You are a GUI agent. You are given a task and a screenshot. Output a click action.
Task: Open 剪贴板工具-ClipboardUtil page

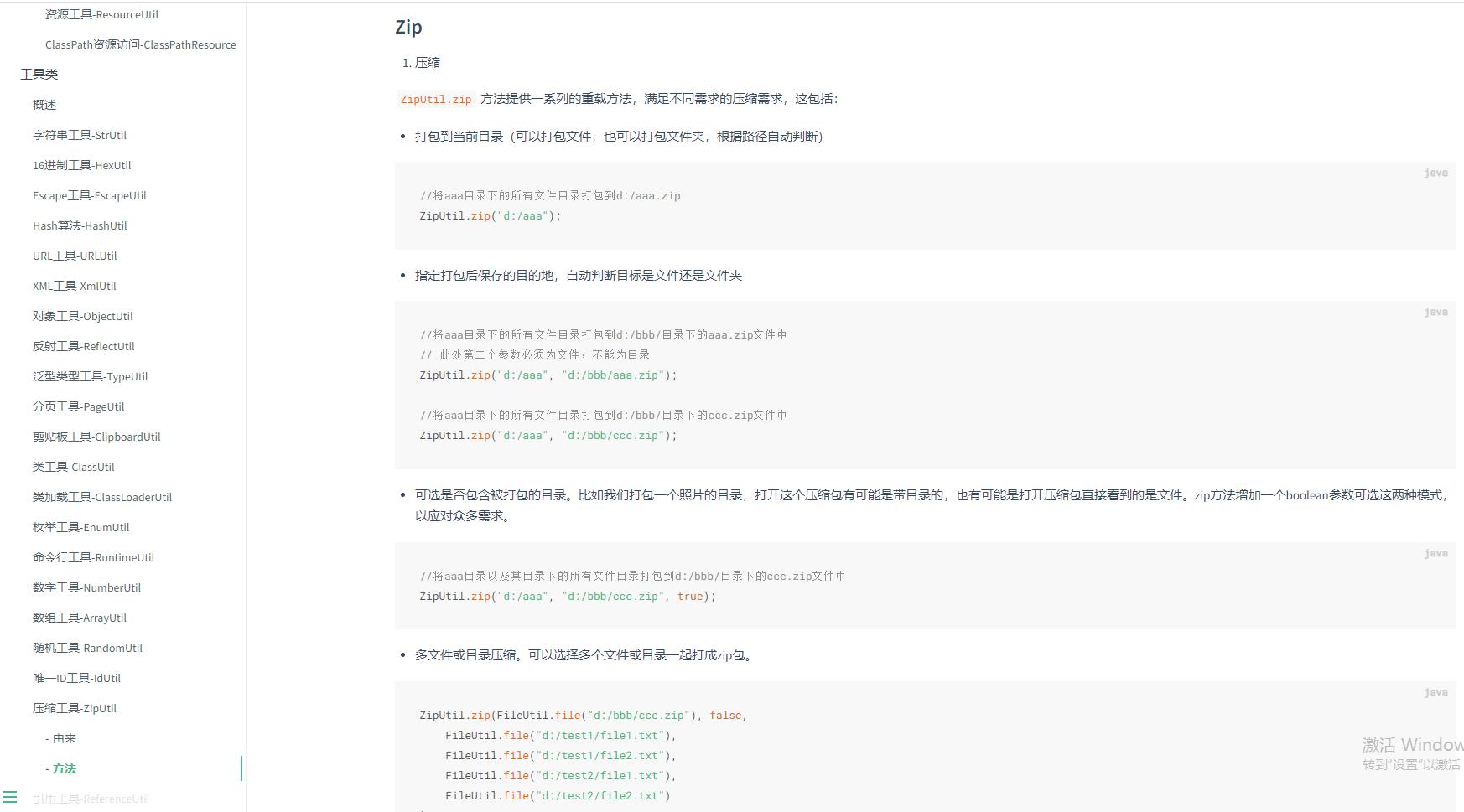96,437
